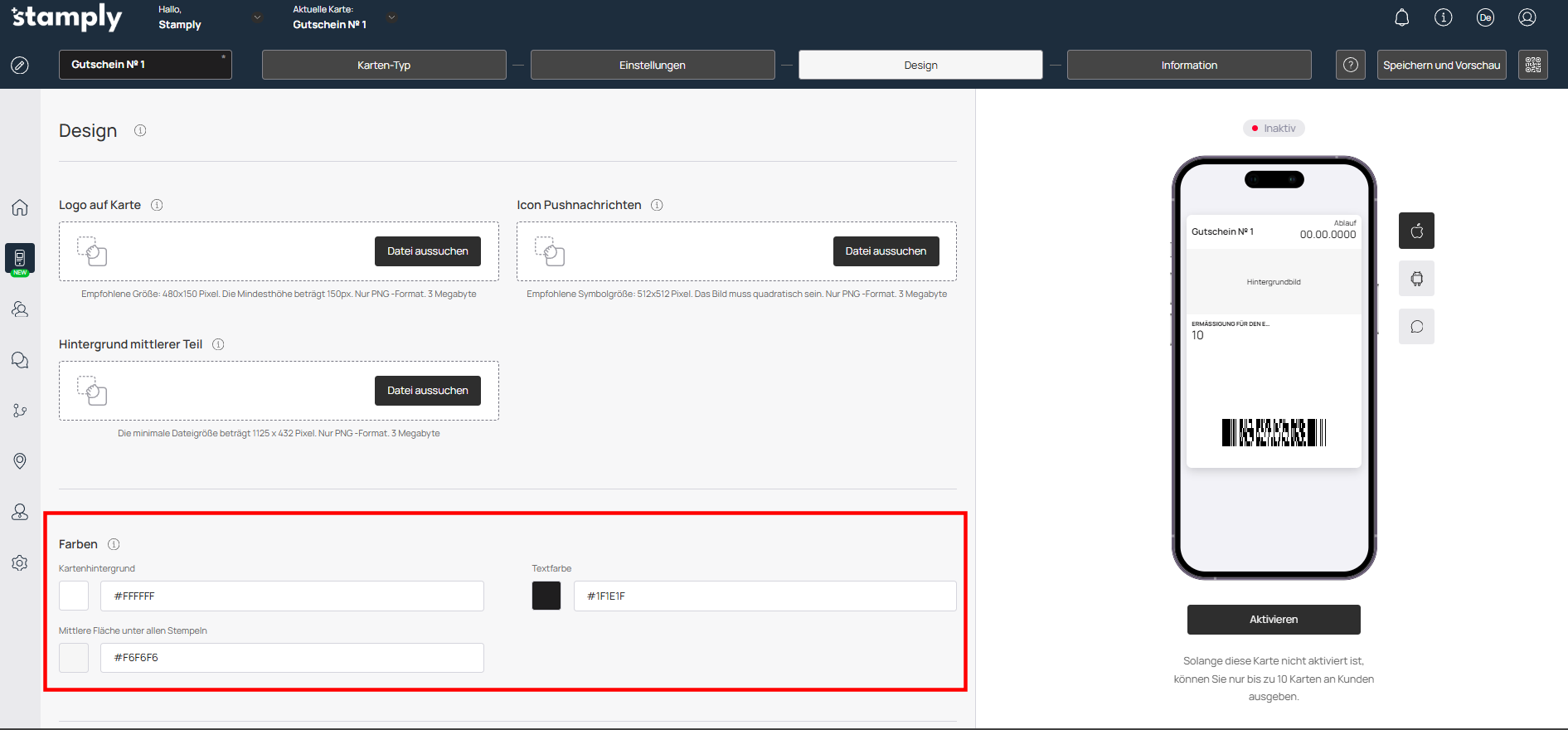Open the QR code icon button
Image resolution: width=1568 pixels, height=730 pixels.
pyautogui.click(x=1532, y=65)
